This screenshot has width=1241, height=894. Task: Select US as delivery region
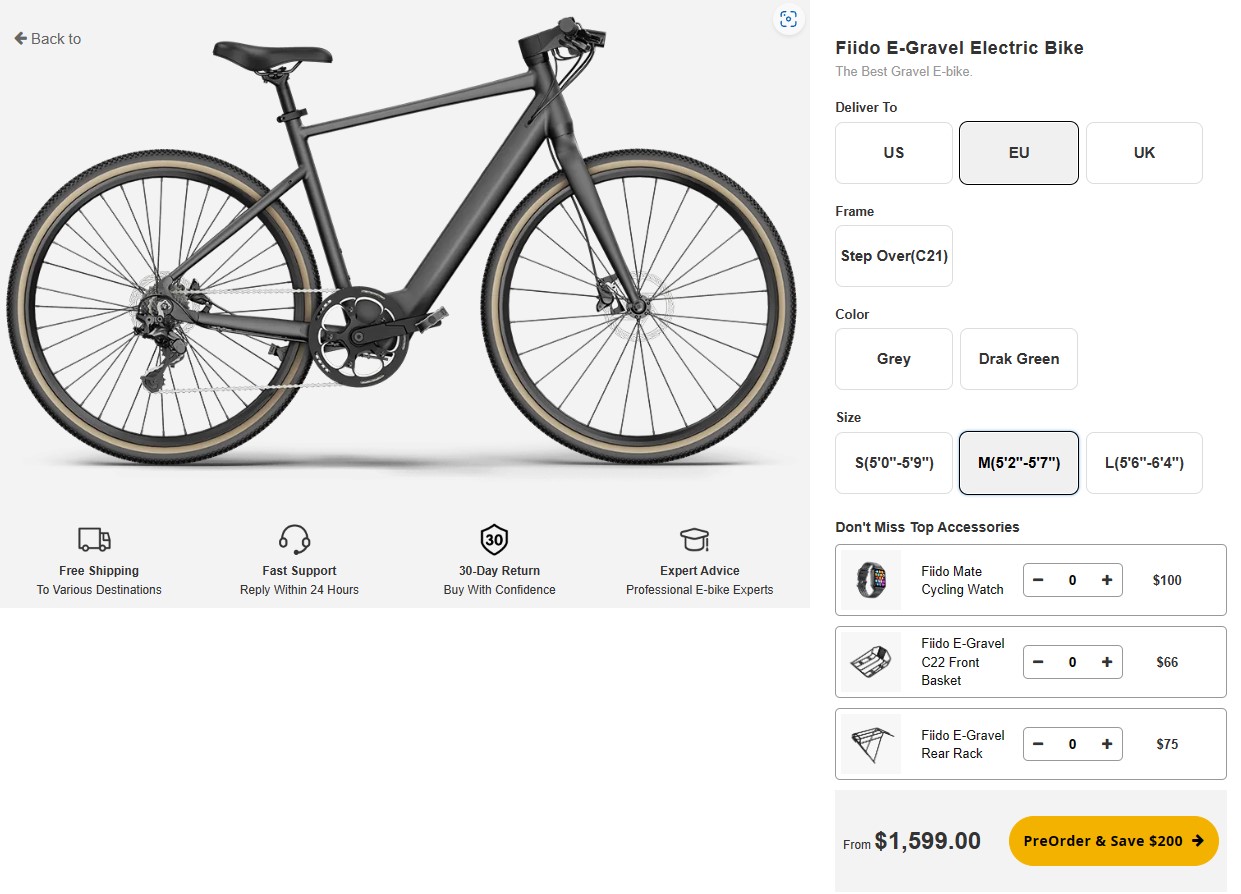pyautogui.click(x=893, y=153)
